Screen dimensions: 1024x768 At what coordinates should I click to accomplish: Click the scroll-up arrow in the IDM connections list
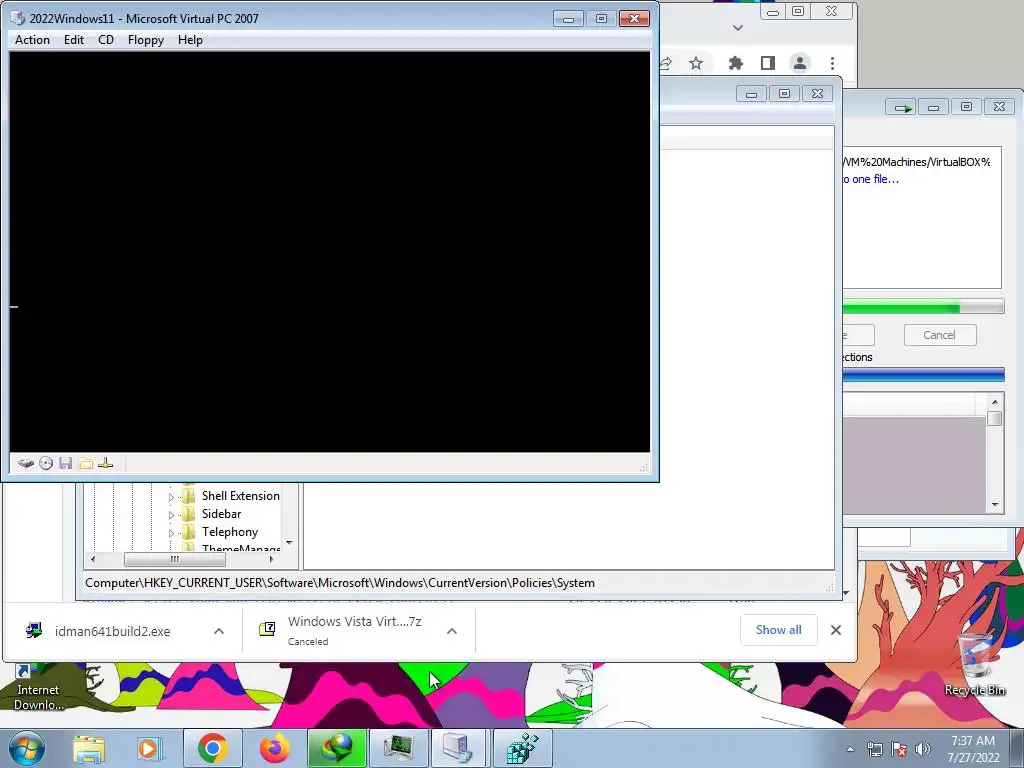click(x=995, y=402)
